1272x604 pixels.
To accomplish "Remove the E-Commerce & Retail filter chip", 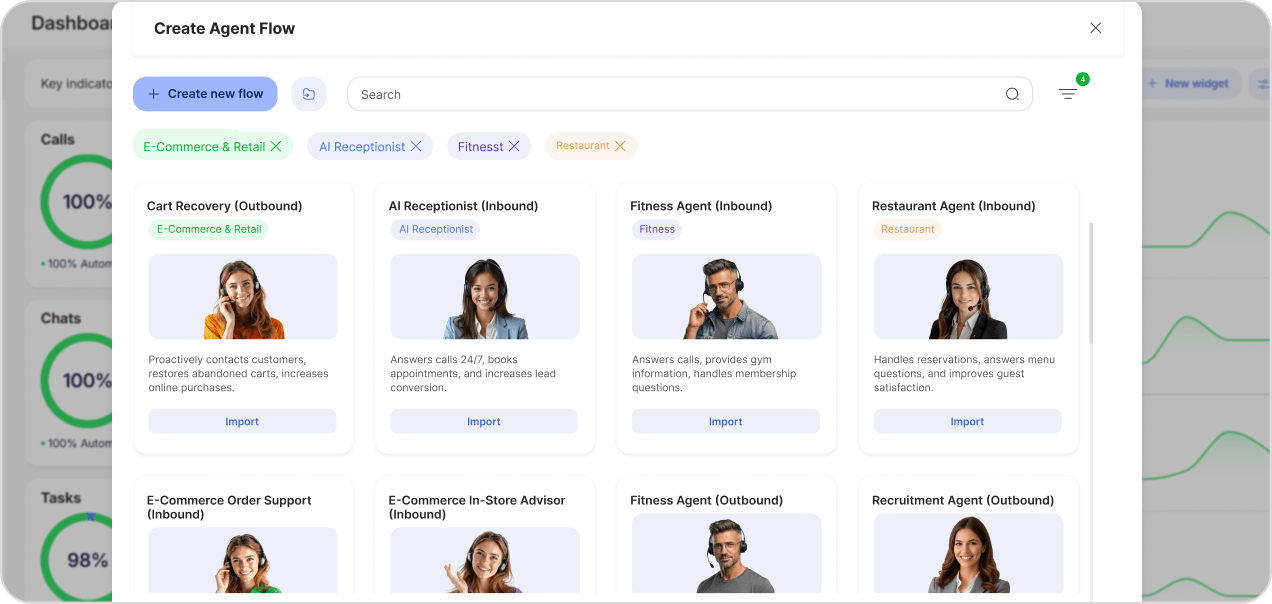I will coord(276,146).
